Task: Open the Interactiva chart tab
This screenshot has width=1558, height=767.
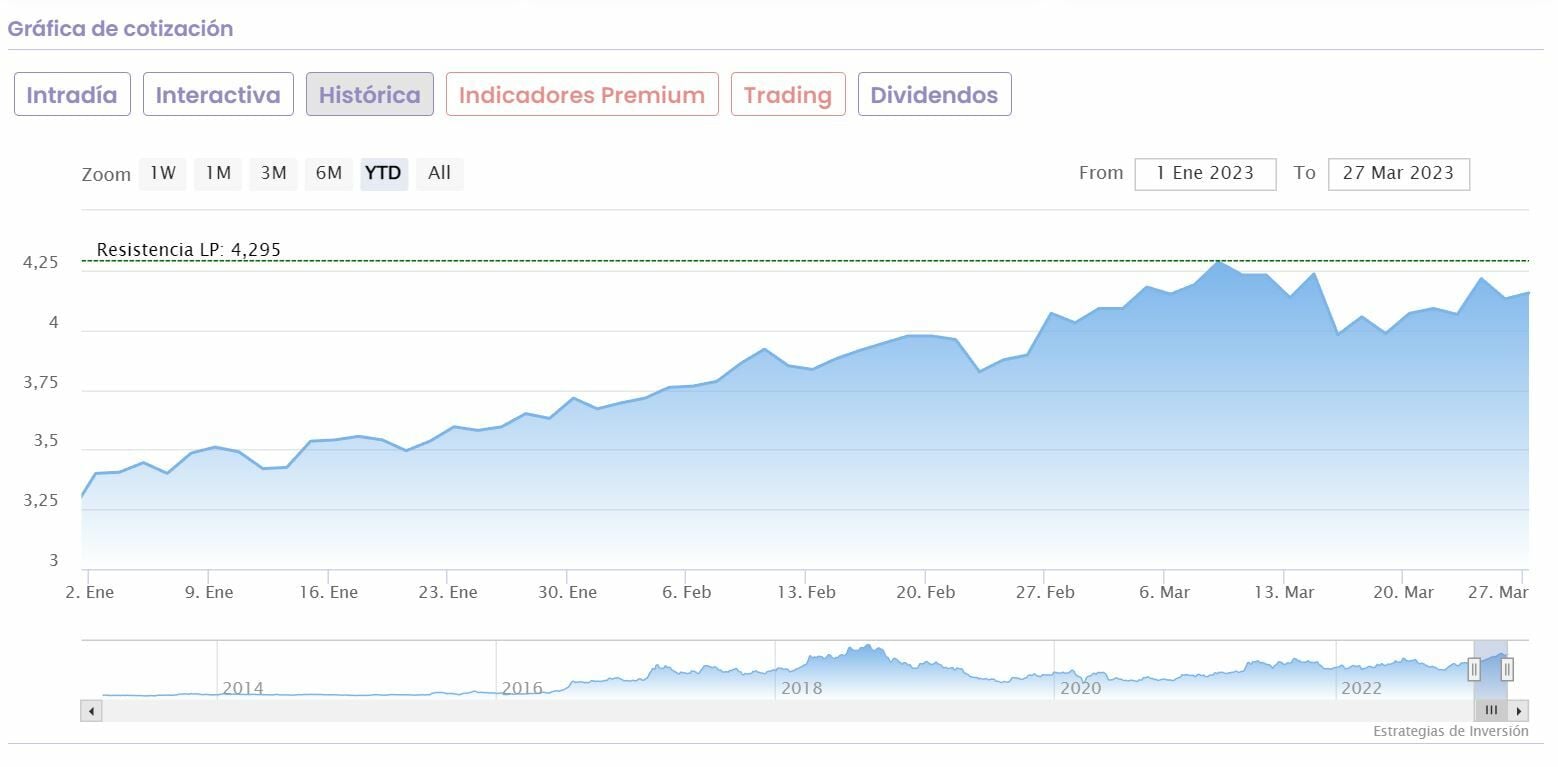Action: point(218,95)
